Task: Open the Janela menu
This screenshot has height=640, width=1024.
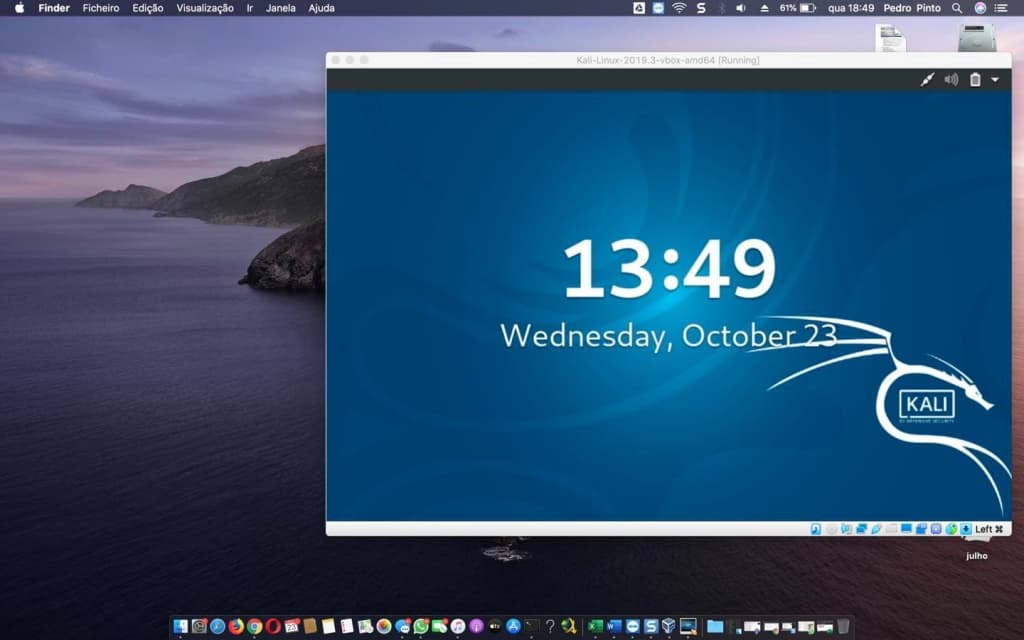Action: click(x=281, y=8)
